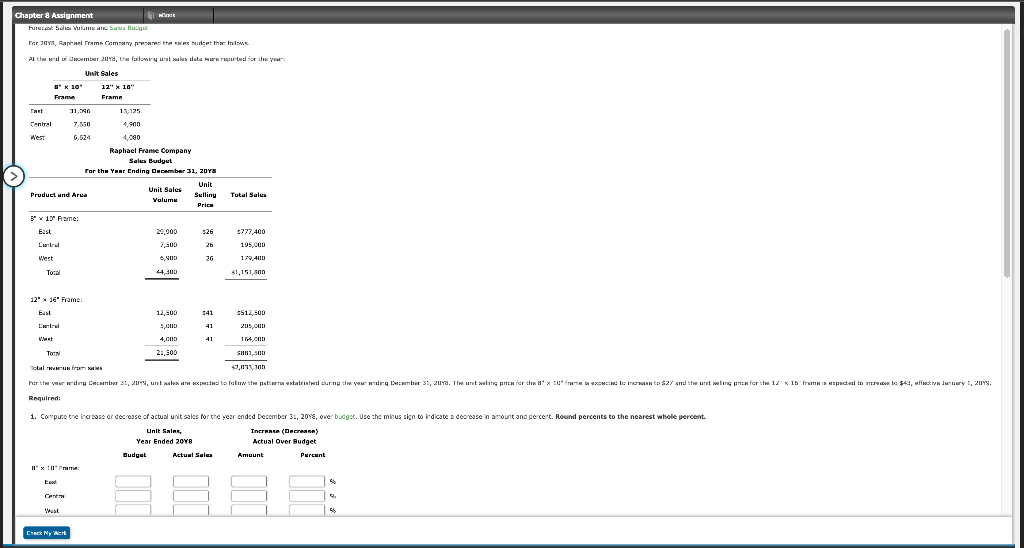The height and width of the screenshot is (548, 1024).
Task: Click the West row Actual Sales input field
Action: 191,509
